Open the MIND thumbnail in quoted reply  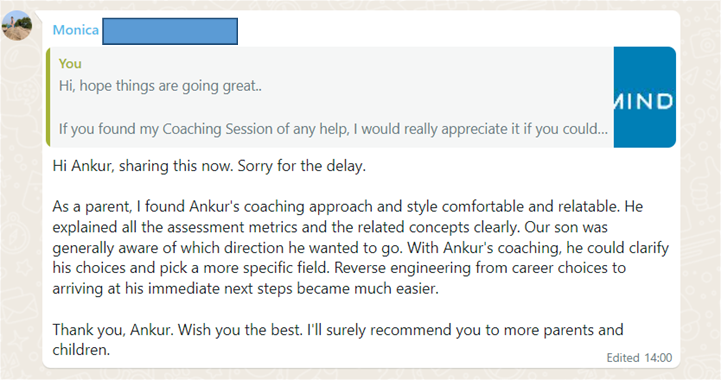click(645, 97)
